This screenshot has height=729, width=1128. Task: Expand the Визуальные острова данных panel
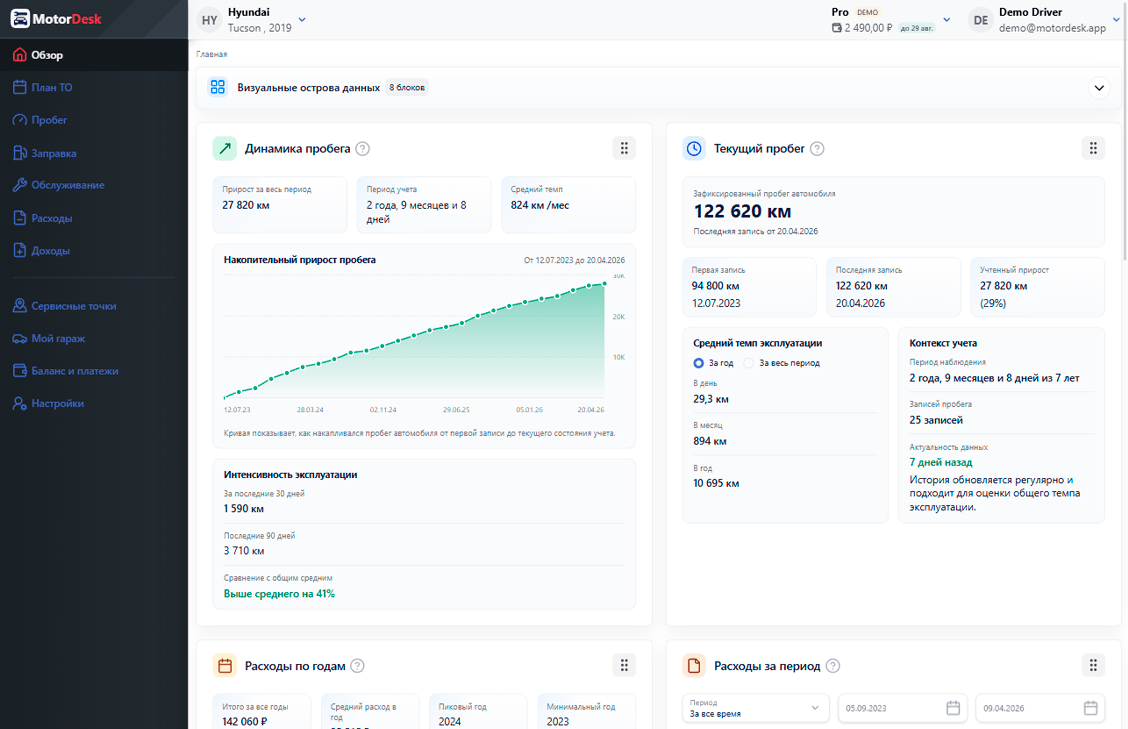click(1099, 88)
